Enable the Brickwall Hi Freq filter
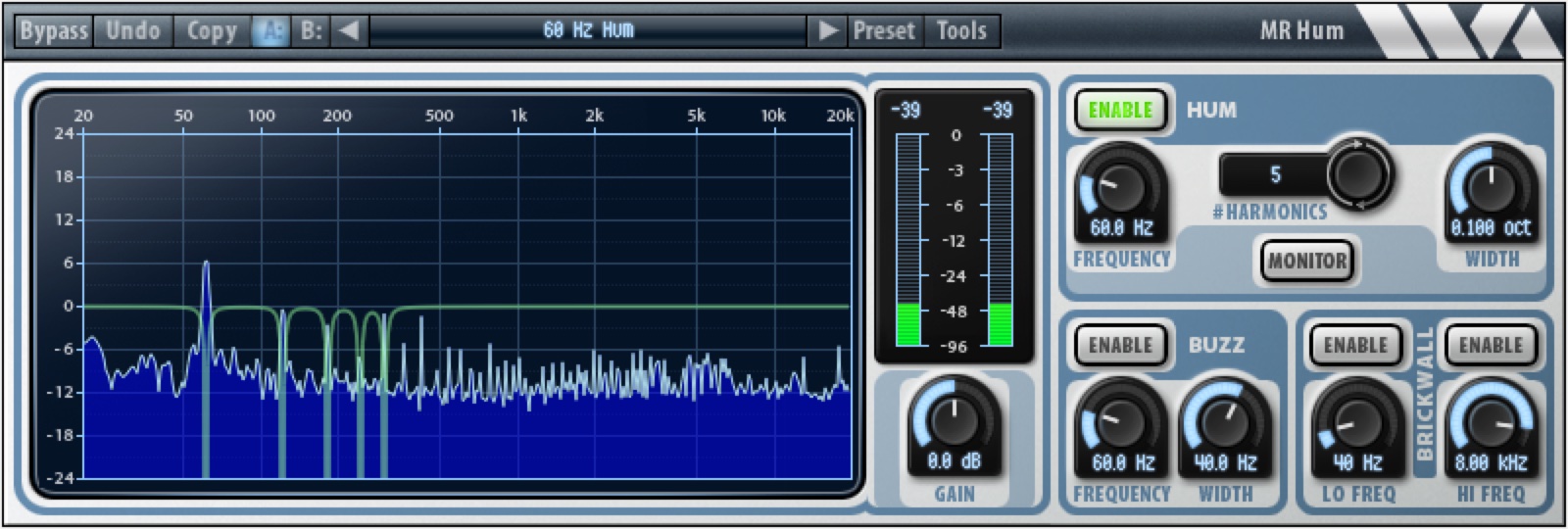The image size is (1568, 529). click(1491, 345)
